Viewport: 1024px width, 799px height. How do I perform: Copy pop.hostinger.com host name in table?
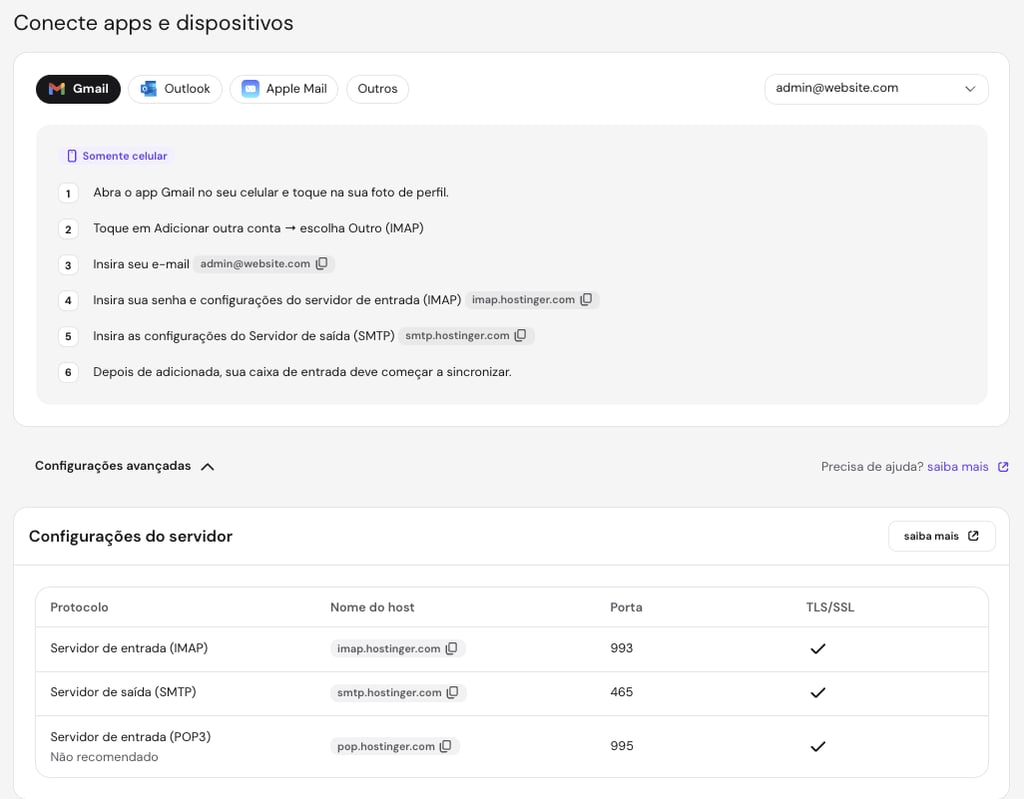point(445,746)
